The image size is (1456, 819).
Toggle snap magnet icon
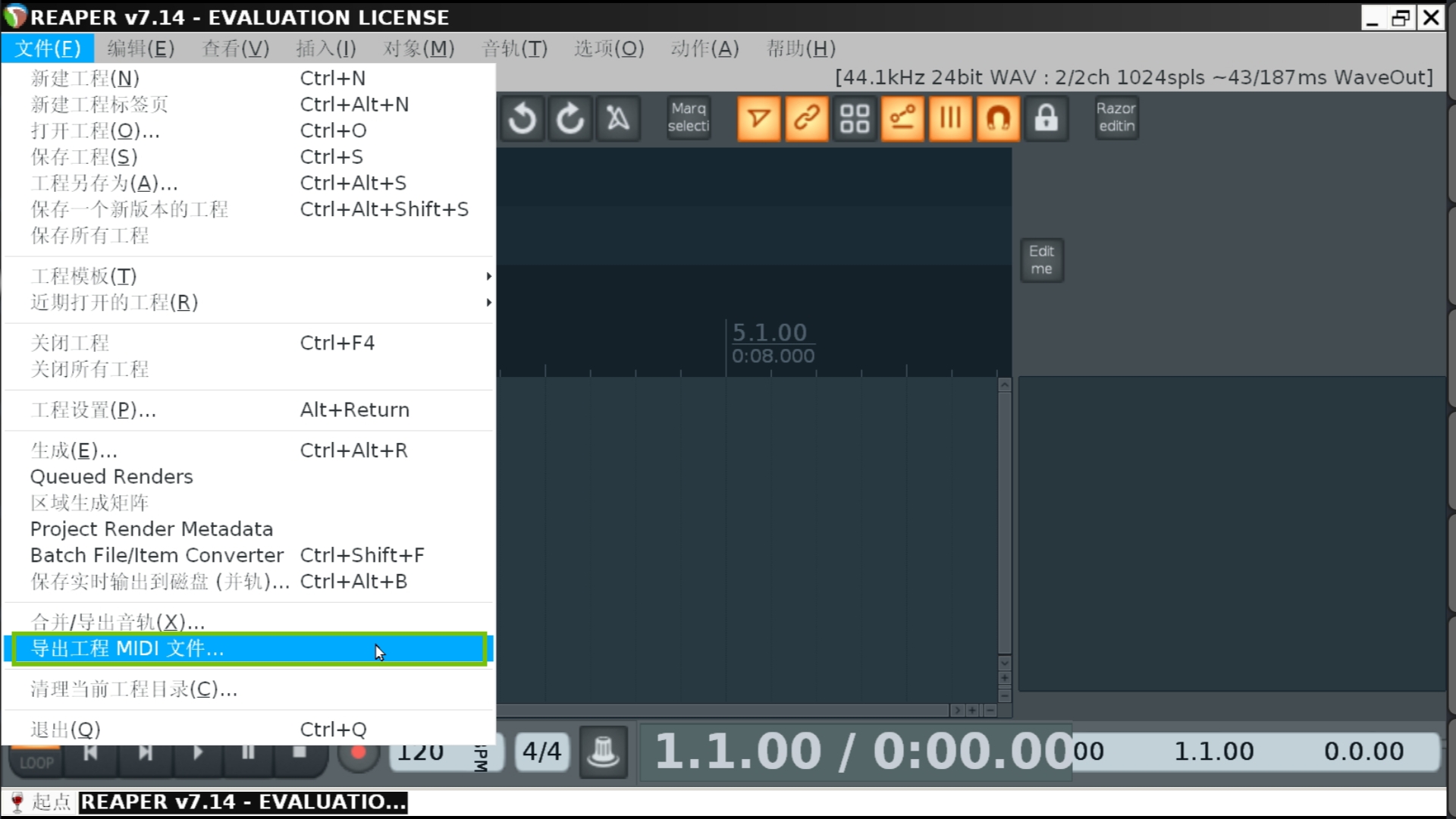(x=998, y=118)
